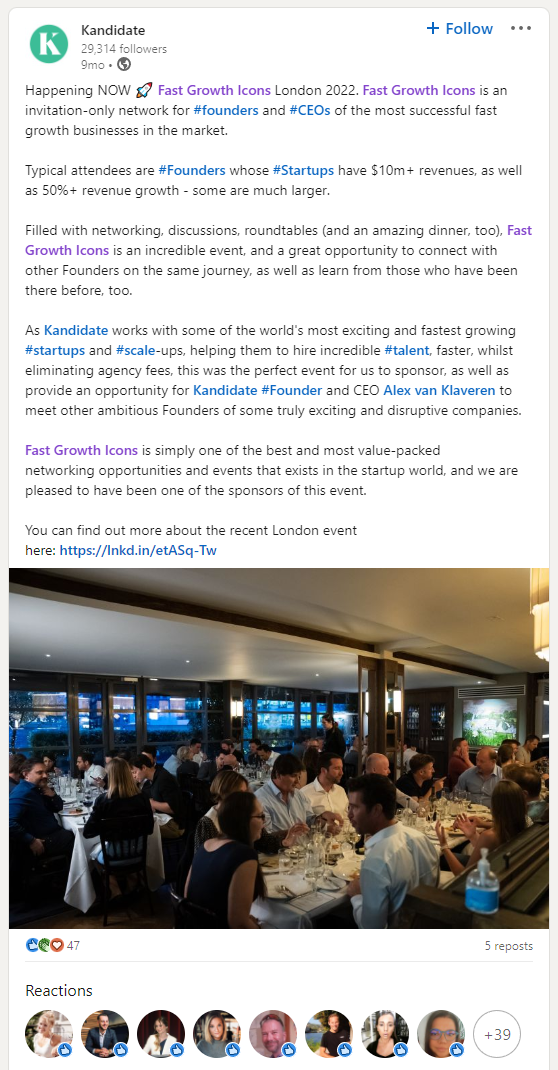
Task: Open the lnkd.in/etASq-Tw link
Action: (x=138, y=550)
